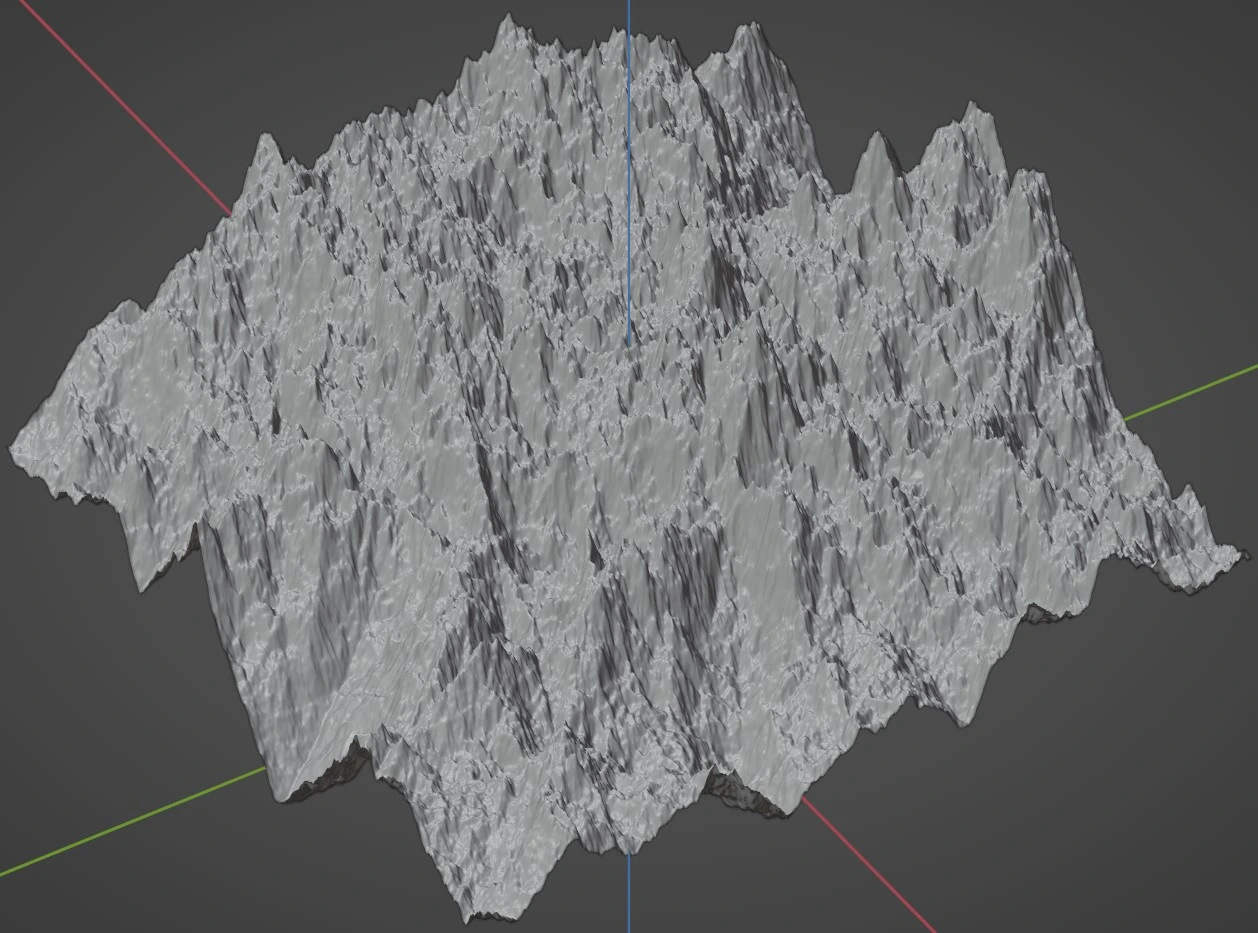Click the dark shadowed underside at terrain's front edge
Image resolution: width=1258 pixels, height=933 pixels.
745,793
